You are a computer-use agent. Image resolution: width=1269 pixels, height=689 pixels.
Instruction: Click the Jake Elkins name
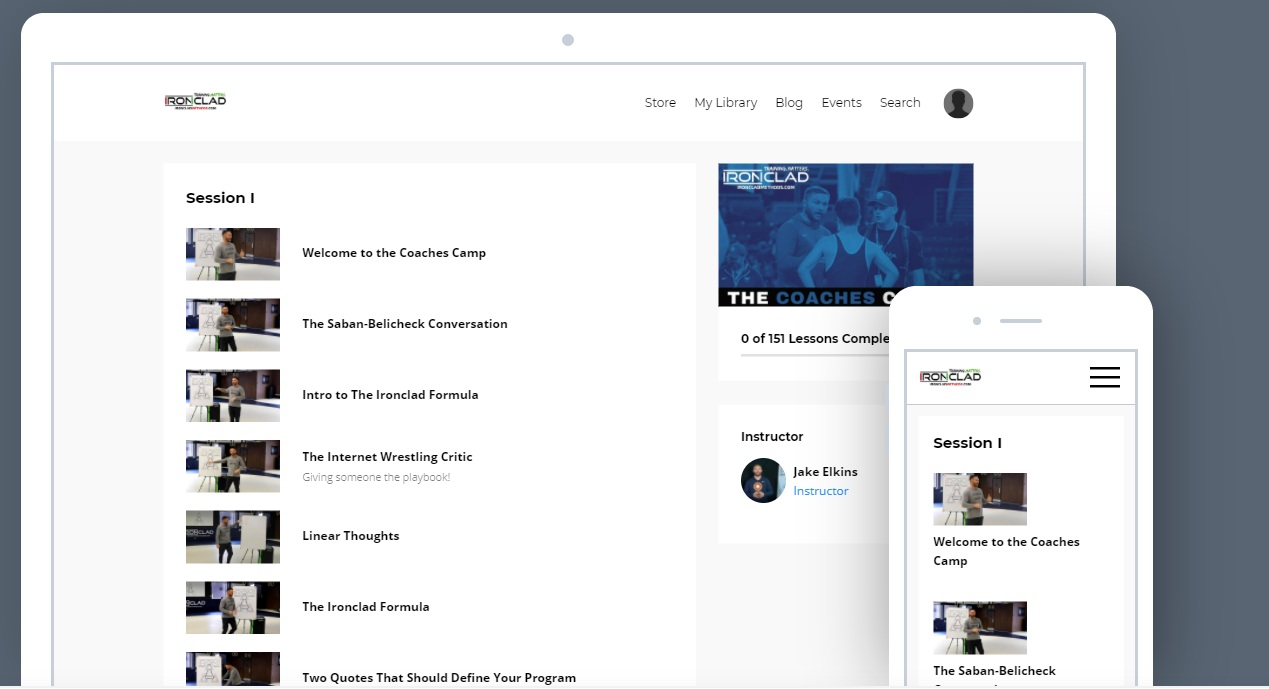click(x=825, y=472)
